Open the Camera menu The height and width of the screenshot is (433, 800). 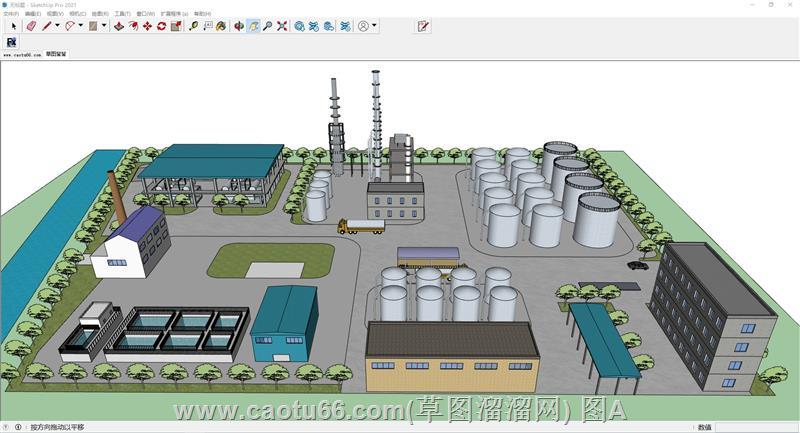click(x=78, y=14)
